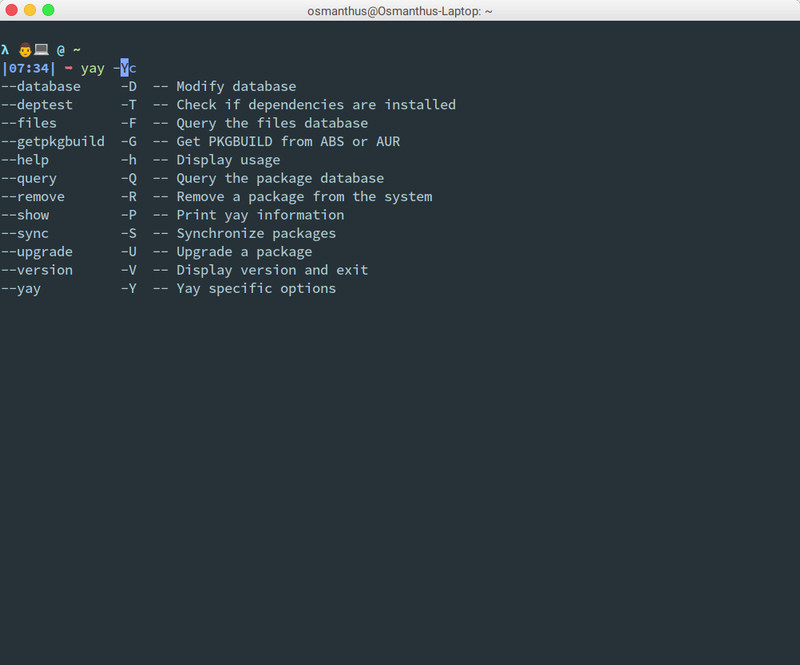Click the -U short flag
This screenshot has width=800, height=665.
tap(129, 252)
